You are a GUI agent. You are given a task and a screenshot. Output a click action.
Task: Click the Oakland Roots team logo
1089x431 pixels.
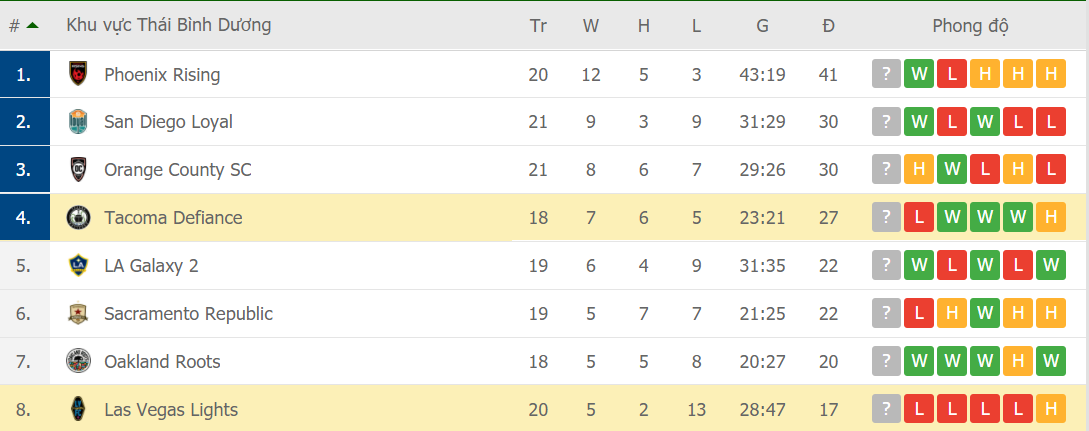pyautogui.click(x=78, y=362)
